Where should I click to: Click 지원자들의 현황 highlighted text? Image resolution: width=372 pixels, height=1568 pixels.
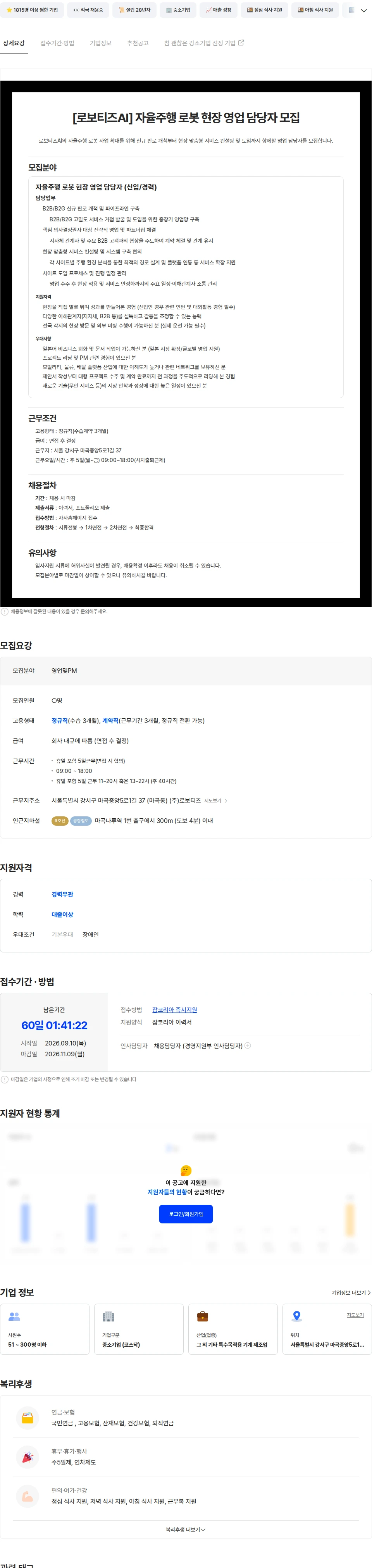click(167, 1192)
